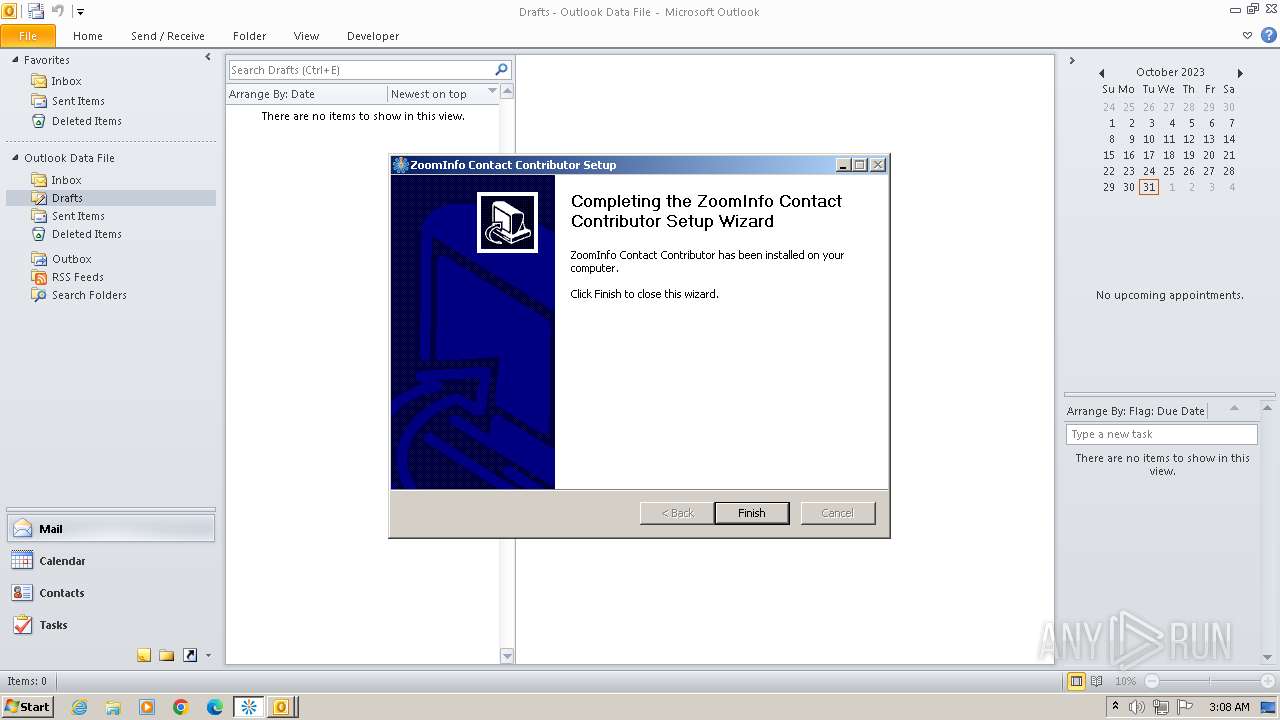This screenshot has width=1280, height=720.
Task: Switch to the Tasks module
Action: point(110,625)
